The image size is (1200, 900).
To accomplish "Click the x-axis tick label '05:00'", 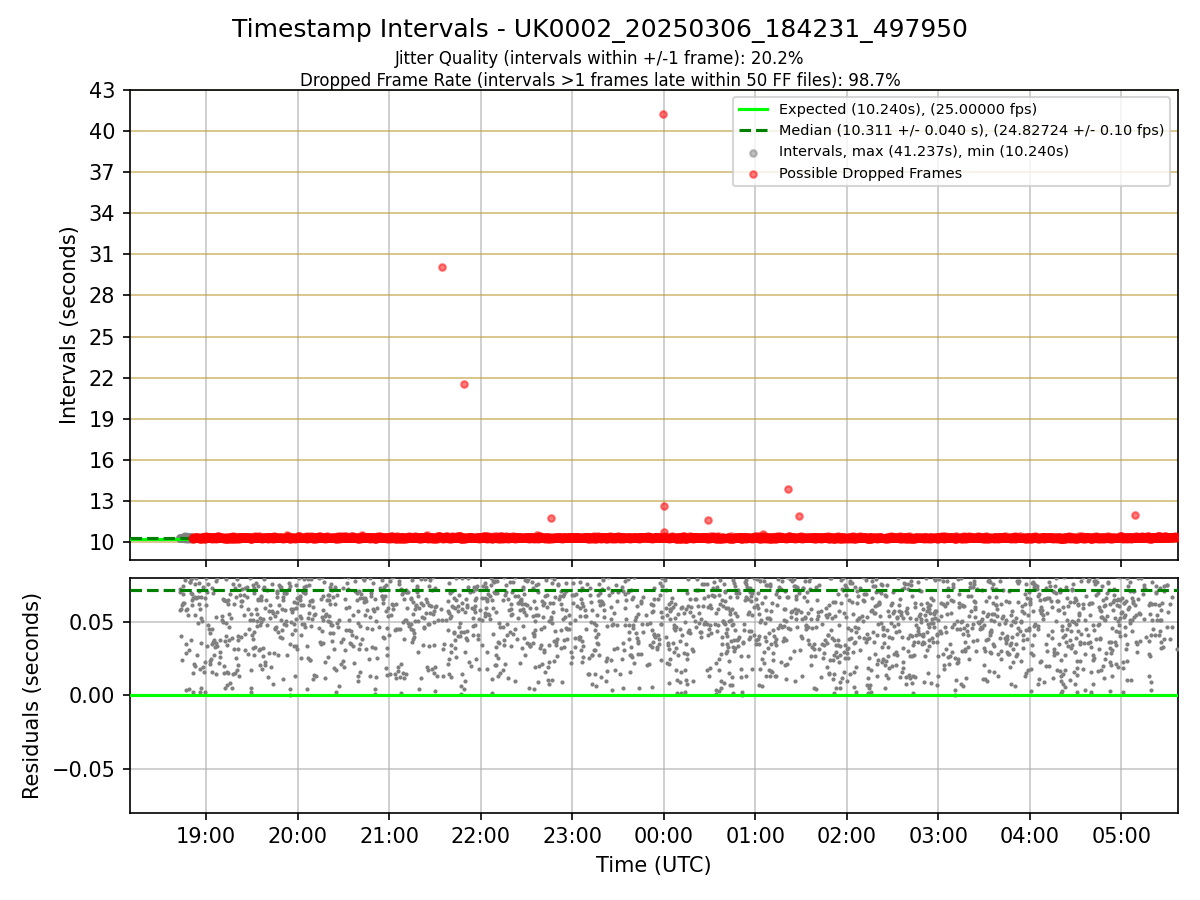I will (x=1121, y=835).
